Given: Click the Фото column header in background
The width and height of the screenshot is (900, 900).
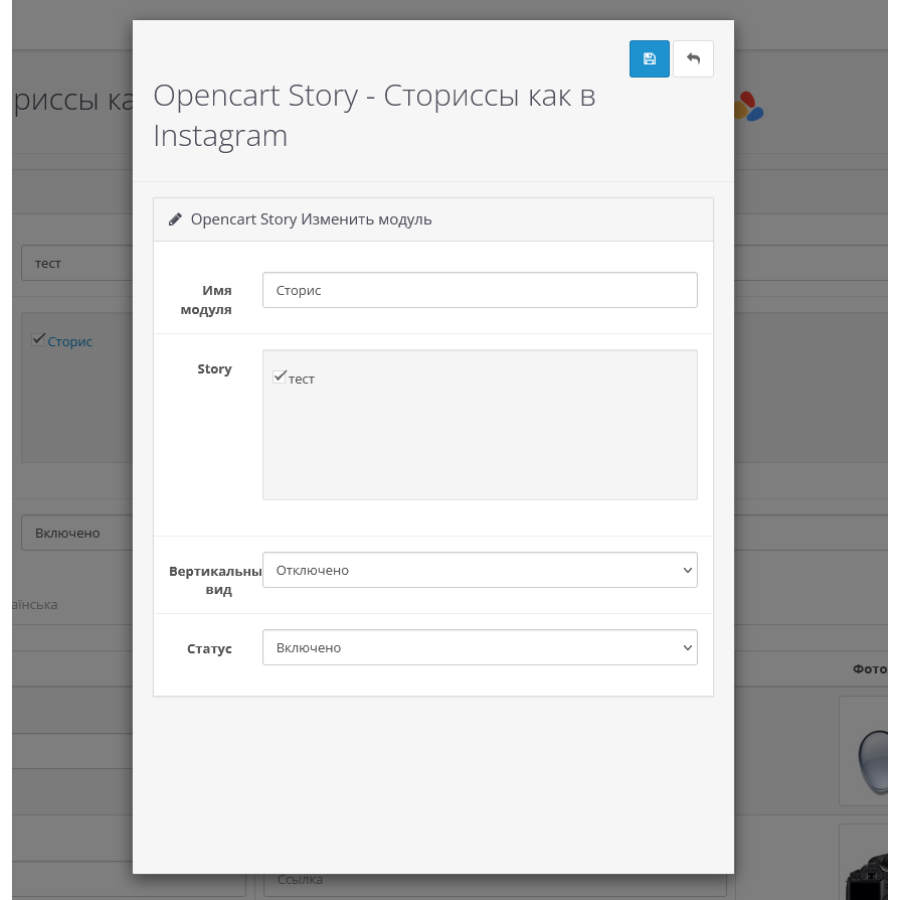Looking at the screenshot, I should click(870, 669).
